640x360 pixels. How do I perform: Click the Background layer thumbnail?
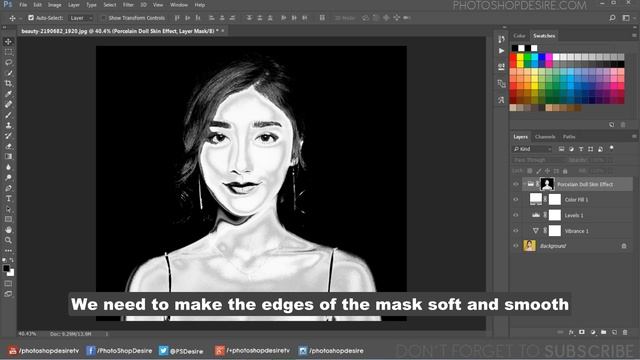click(x=529, y=246)
